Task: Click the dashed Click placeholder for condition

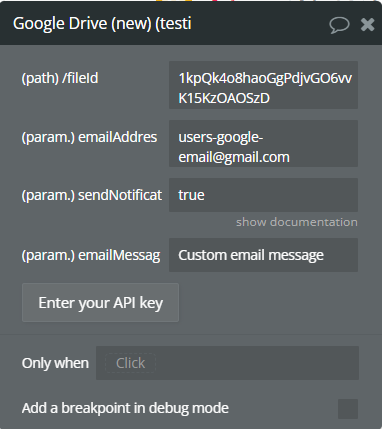Action: coord(130,363)
